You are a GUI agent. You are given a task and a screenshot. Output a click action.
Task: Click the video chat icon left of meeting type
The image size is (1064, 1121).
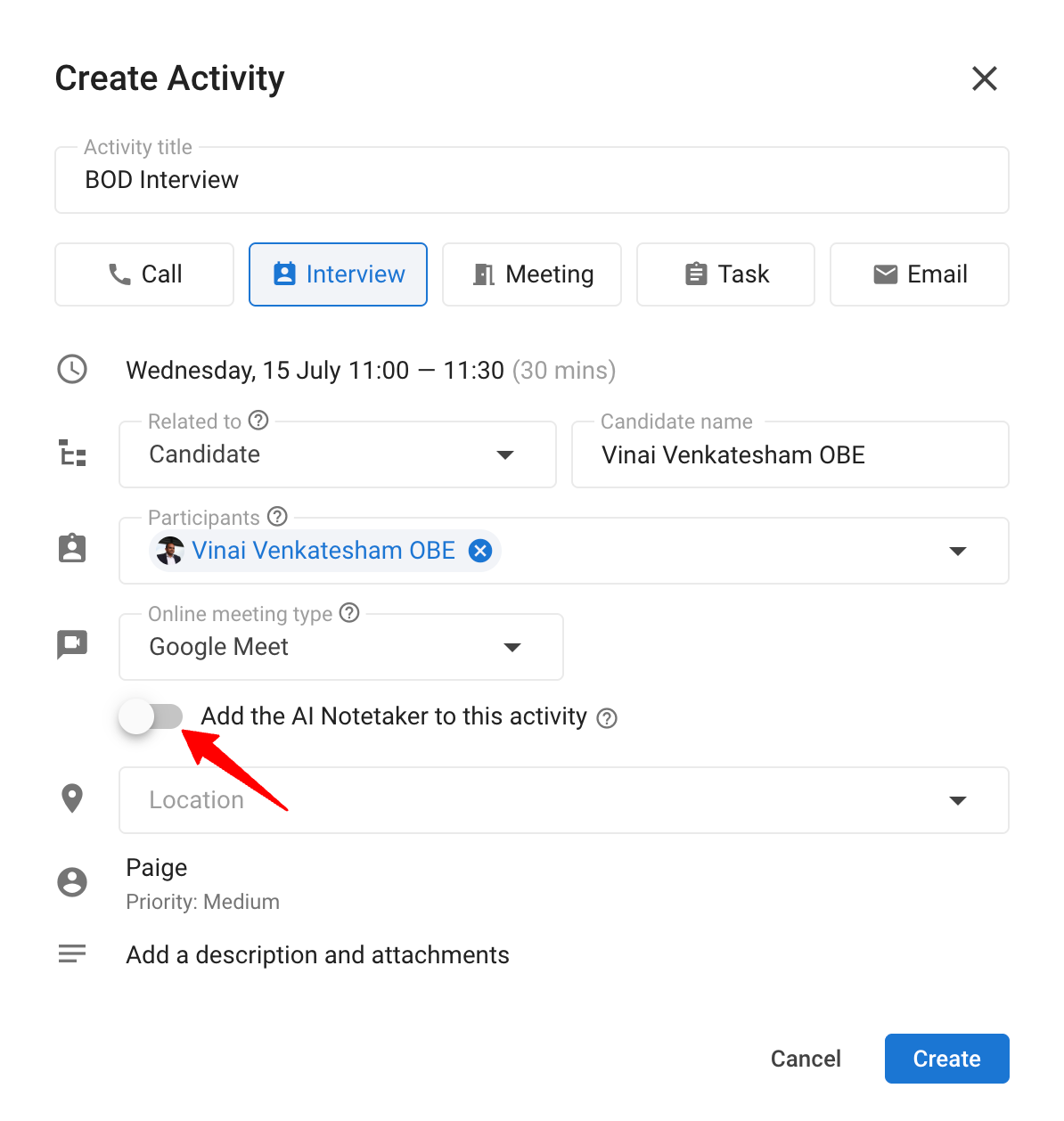click(72, 644)
